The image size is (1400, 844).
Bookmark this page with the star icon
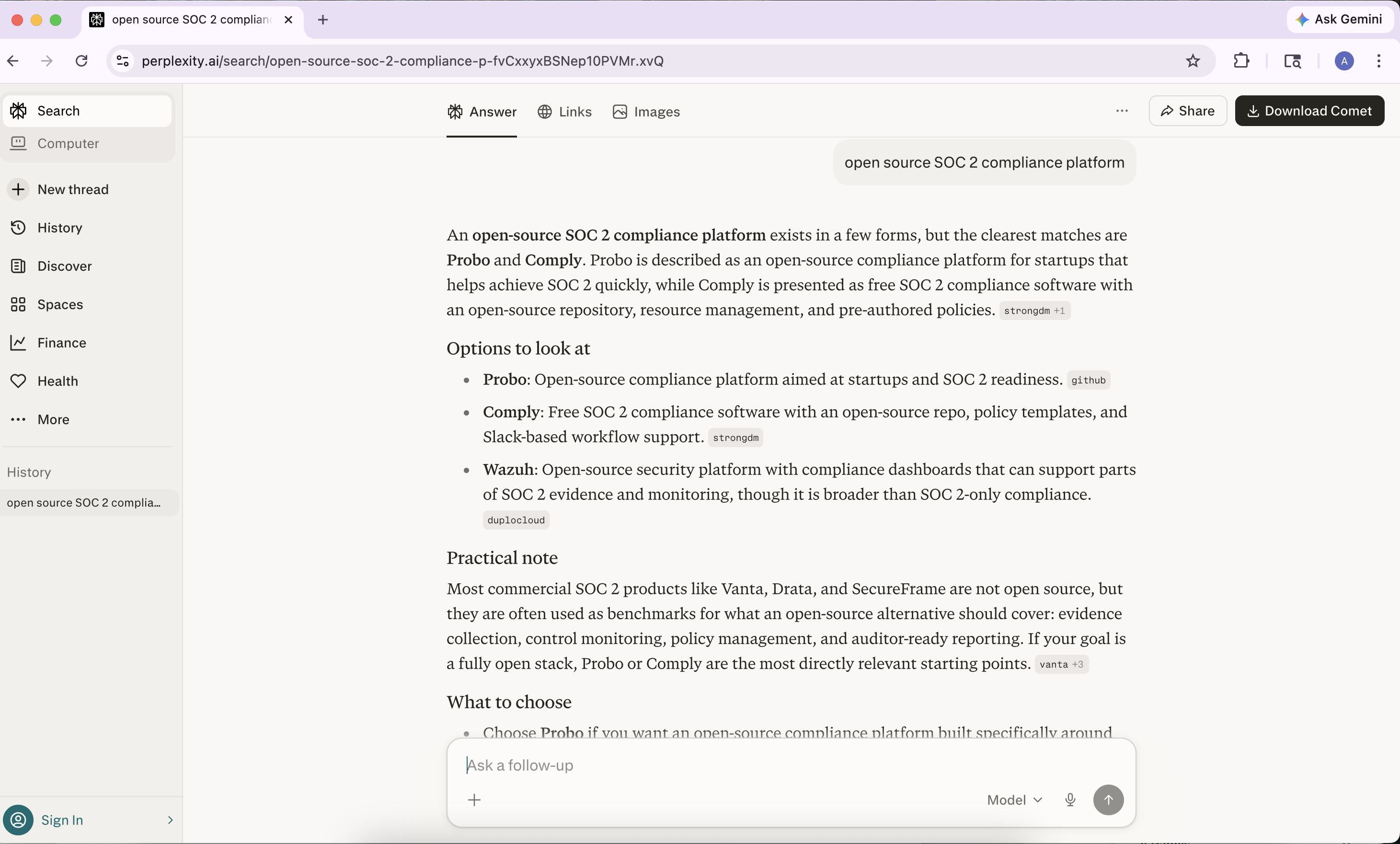pos(1193,61)
